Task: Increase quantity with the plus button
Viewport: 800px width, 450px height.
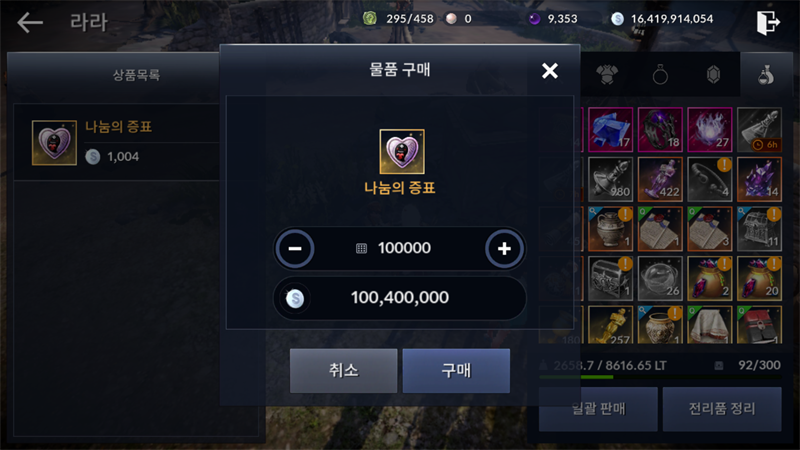Action: (504, 248)
